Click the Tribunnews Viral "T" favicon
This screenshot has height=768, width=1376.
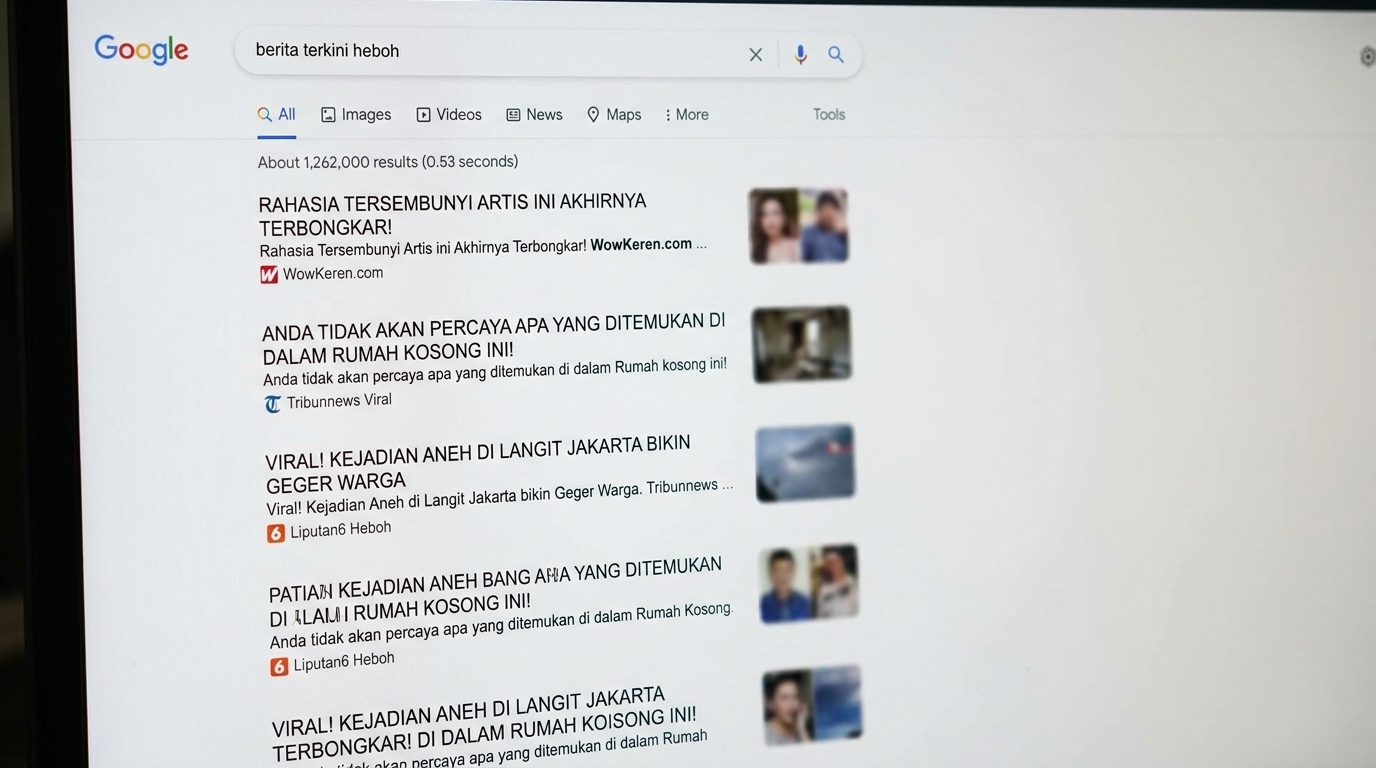click(273, 404)
